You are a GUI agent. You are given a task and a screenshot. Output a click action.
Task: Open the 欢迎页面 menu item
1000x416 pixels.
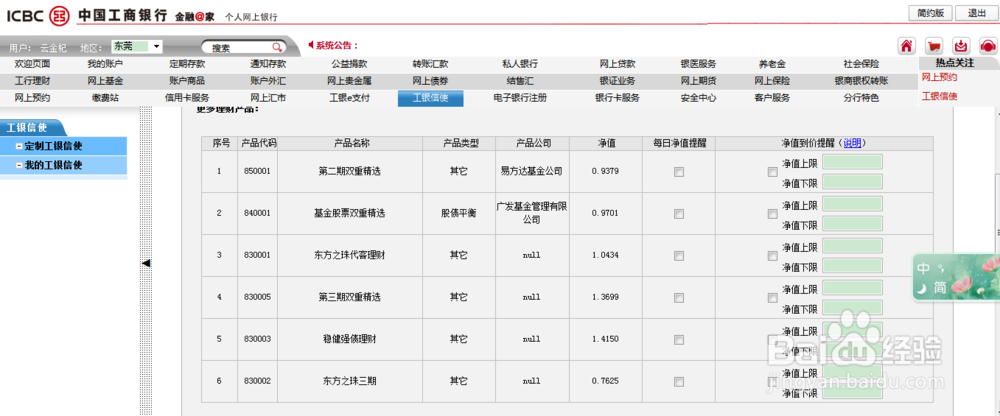[x=33, y=64]
